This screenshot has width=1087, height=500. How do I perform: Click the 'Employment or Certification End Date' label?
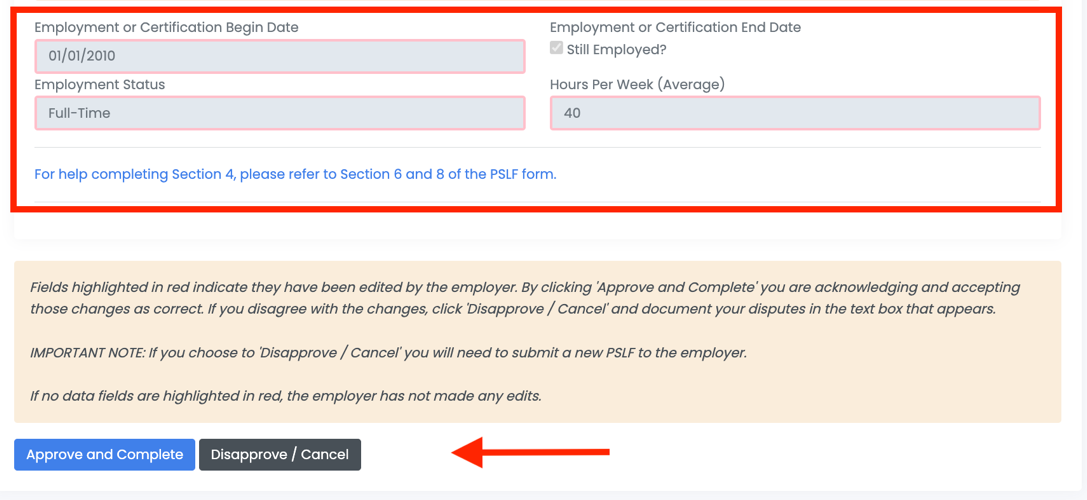[675, 28]
